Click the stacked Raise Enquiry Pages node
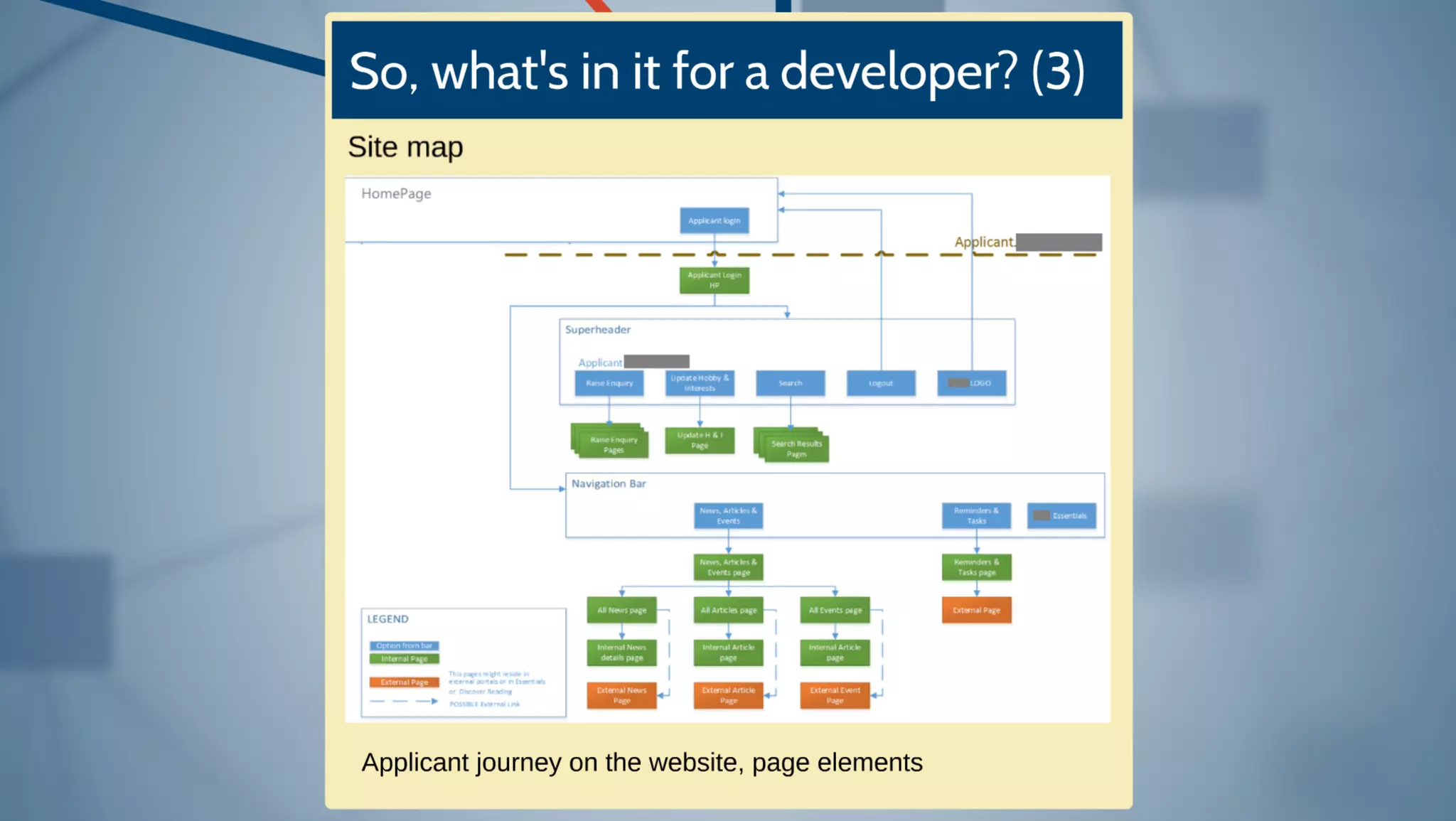 [612, 444]
